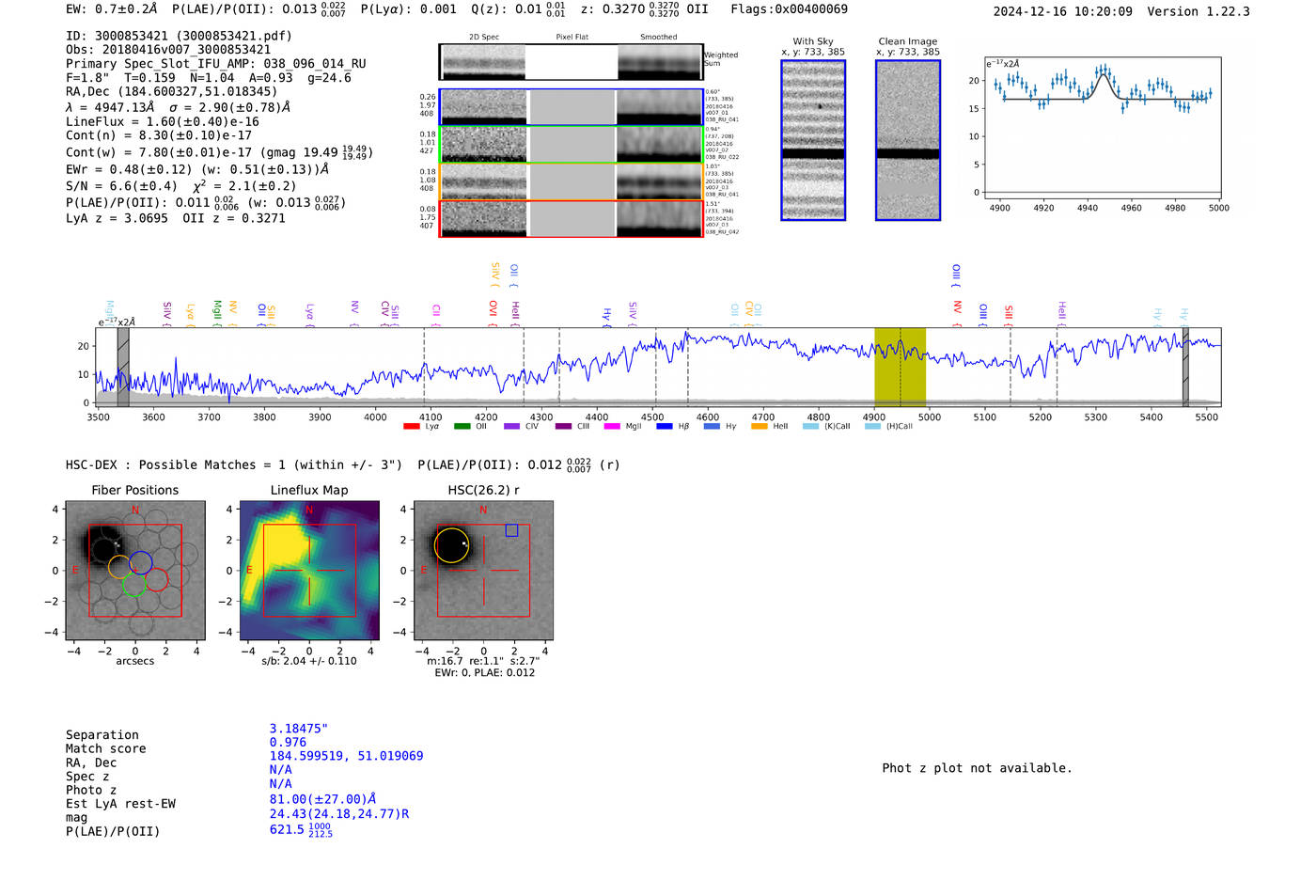Screen dimensions: 1316x896
Task: Click the 'Version 1.22.3' label
Action: [x=1199, y=11]
